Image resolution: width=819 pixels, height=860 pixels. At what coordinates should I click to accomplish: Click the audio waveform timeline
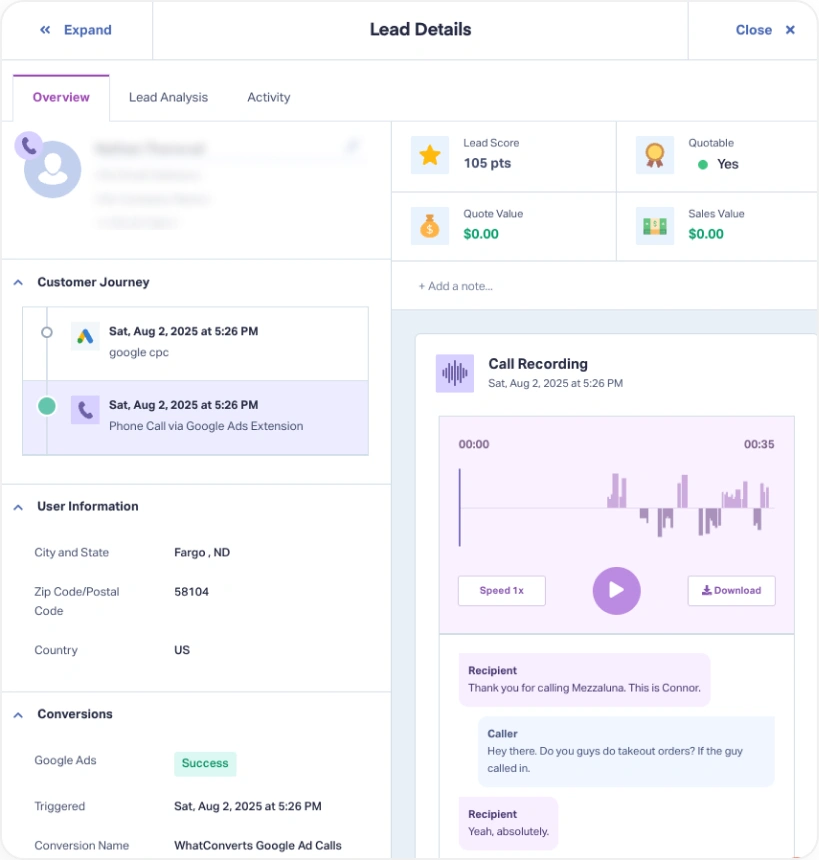pyautogui.click(x=615, y=508)
